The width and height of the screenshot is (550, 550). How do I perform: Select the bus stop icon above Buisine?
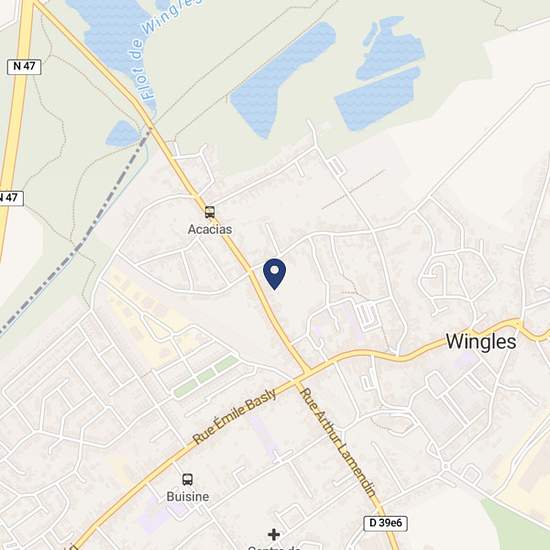coord(188,479)
